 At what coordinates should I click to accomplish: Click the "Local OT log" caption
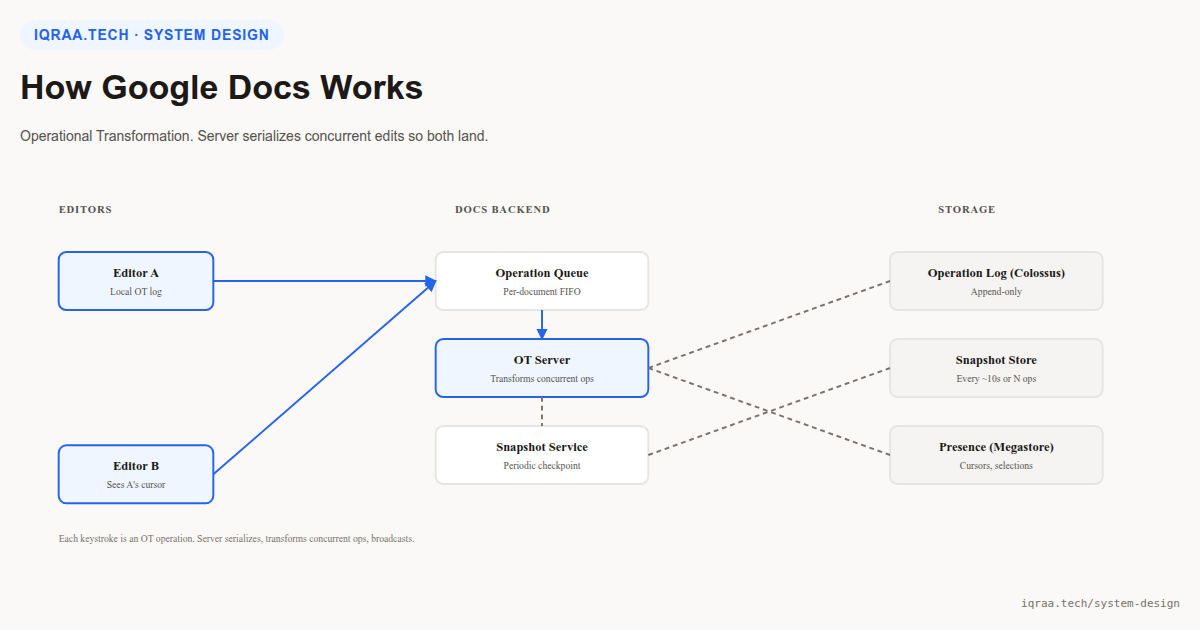click(x=136, y=292)
